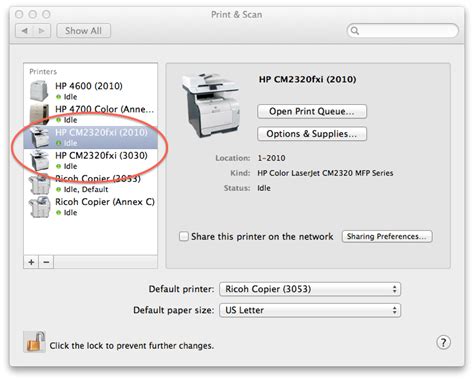This screenshot has width=474, height=380.
Task: Click the Location value 1-2010
Action: 271,158
